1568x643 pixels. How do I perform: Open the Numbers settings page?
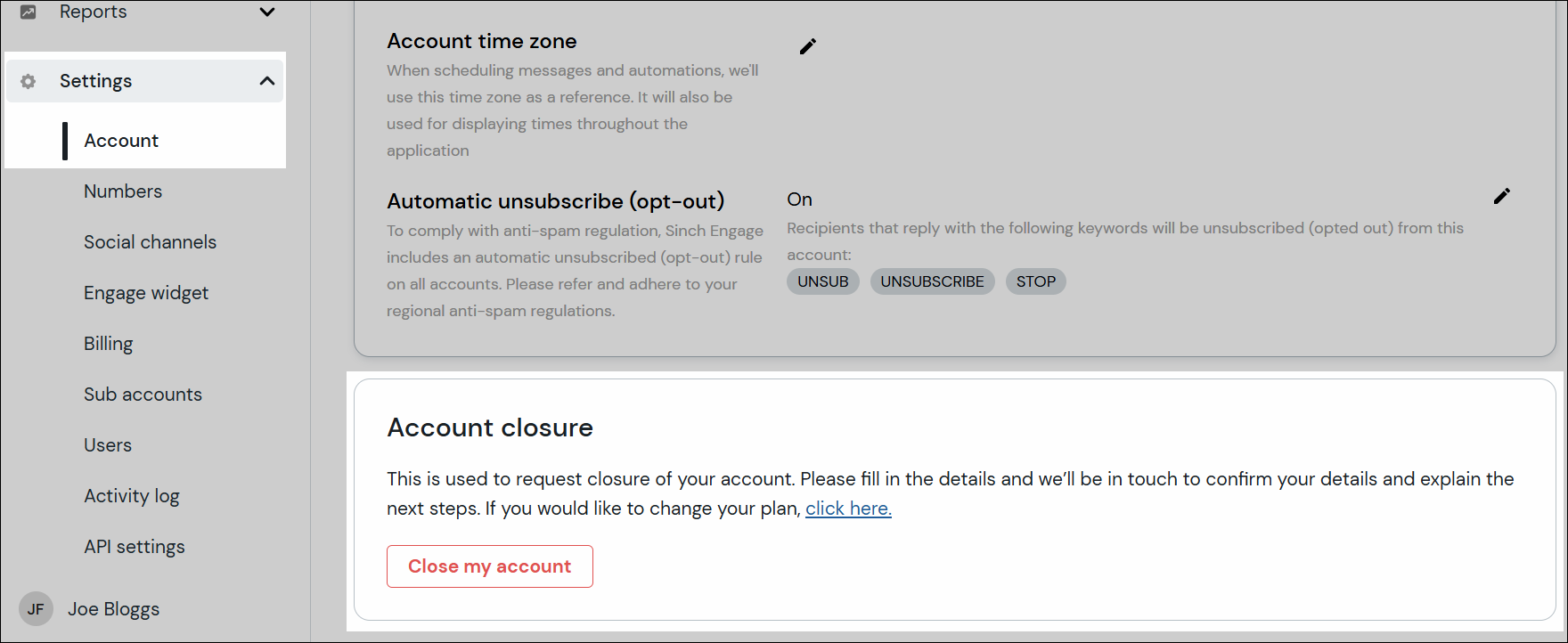tap(123, 191)
